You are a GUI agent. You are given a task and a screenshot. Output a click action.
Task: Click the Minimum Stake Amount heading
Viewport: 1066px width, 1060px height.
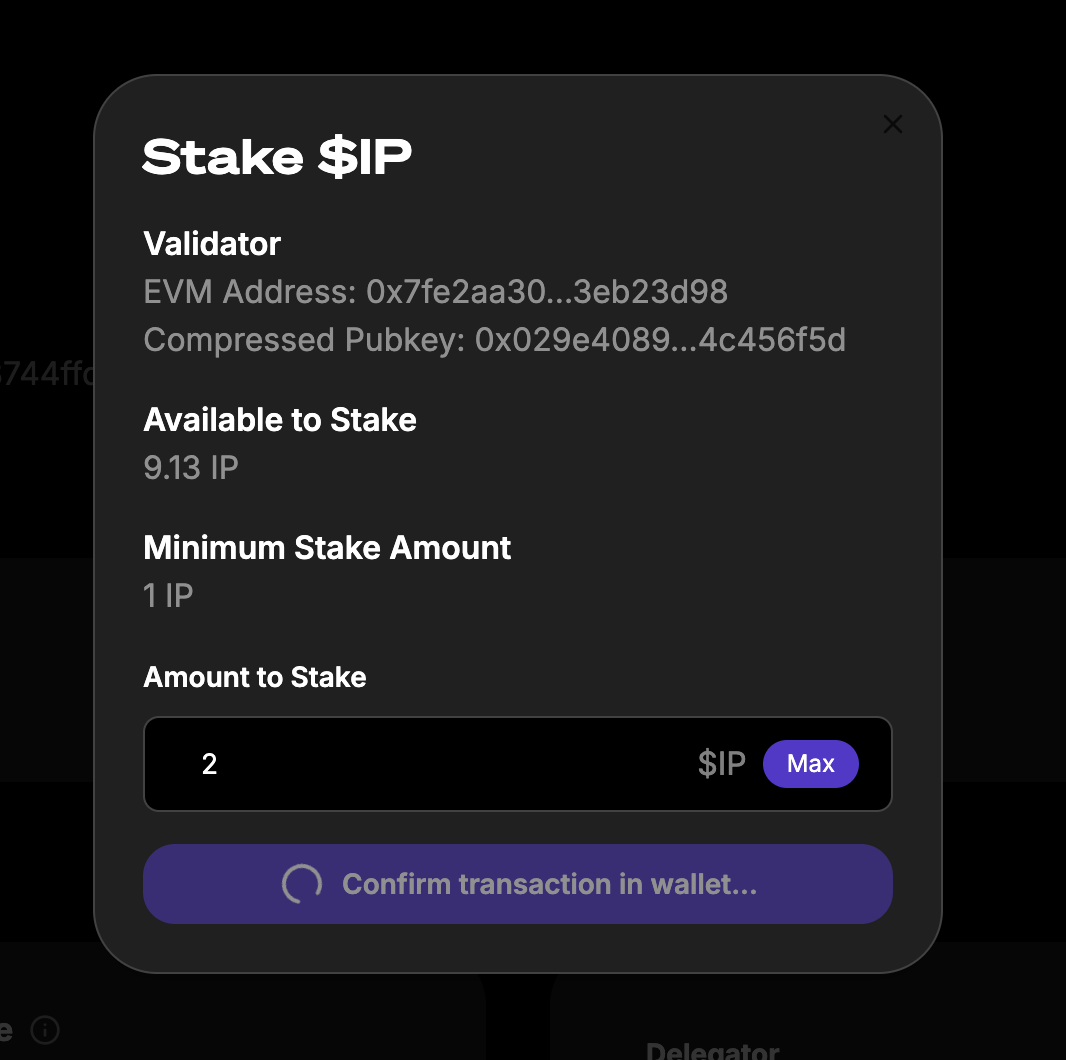click(x=327, y=548)
